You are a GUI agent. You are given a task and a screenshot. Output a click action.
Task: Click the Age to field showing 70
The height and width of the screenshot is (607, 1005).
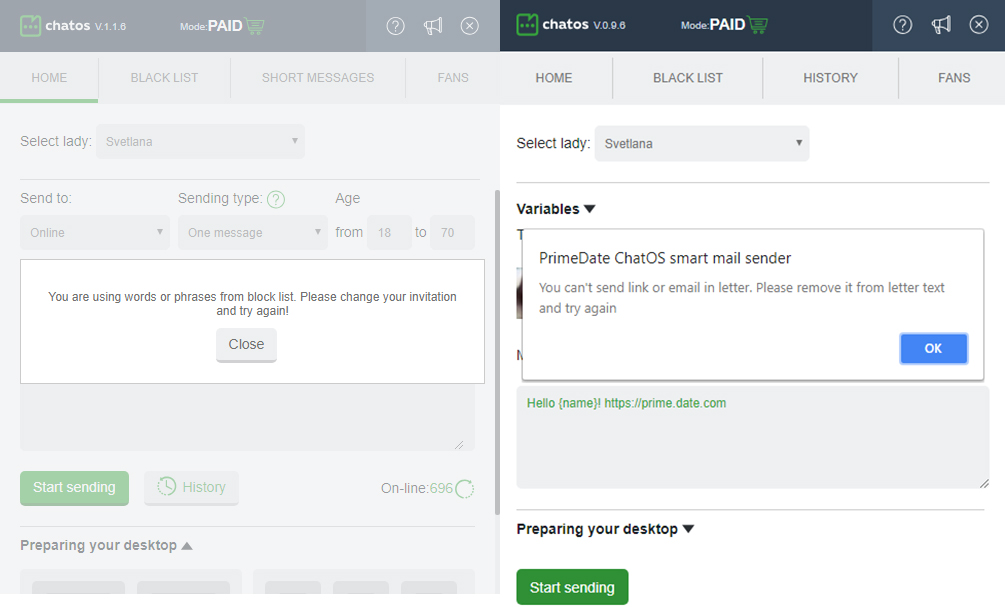(x=452, y=232)
